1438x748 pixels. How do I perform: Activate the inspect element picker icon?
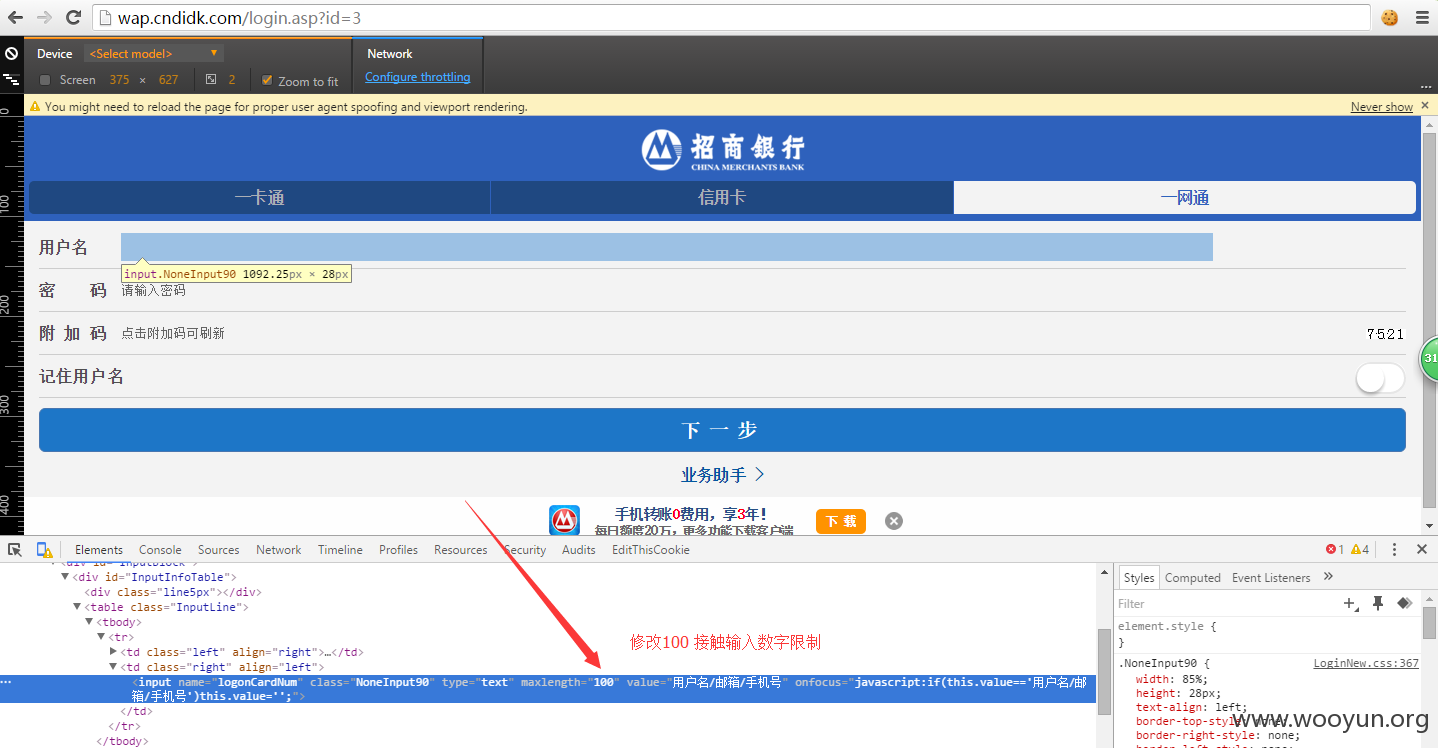[15, 549]
